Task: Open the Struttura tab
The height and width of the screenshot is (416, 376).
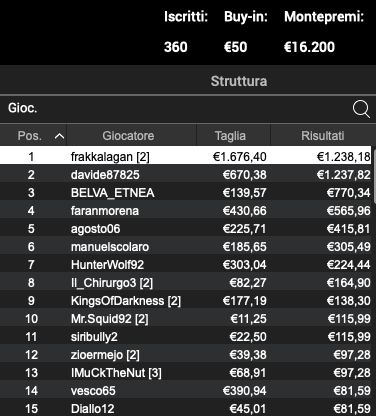Action: (x=239, y=81)
